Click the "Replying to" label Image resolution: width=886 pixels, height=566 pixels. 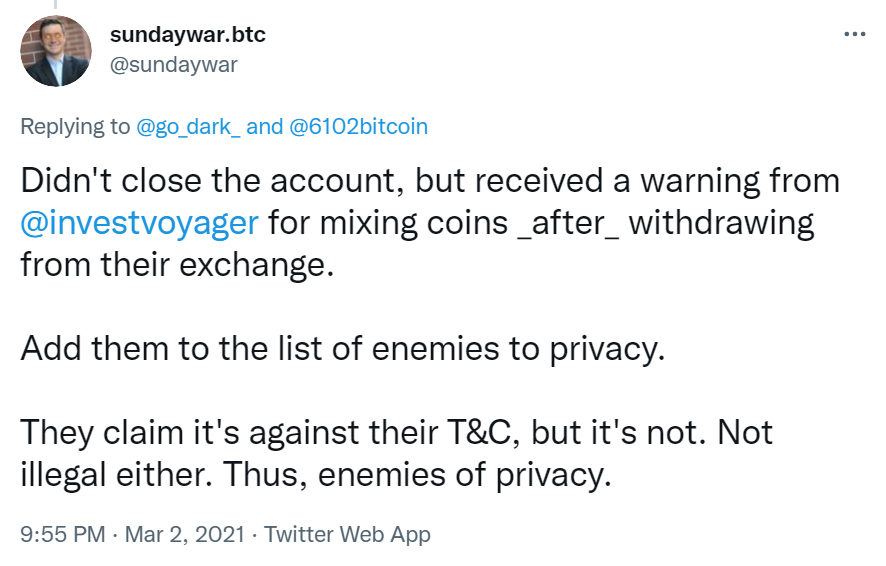pos(75,127)
